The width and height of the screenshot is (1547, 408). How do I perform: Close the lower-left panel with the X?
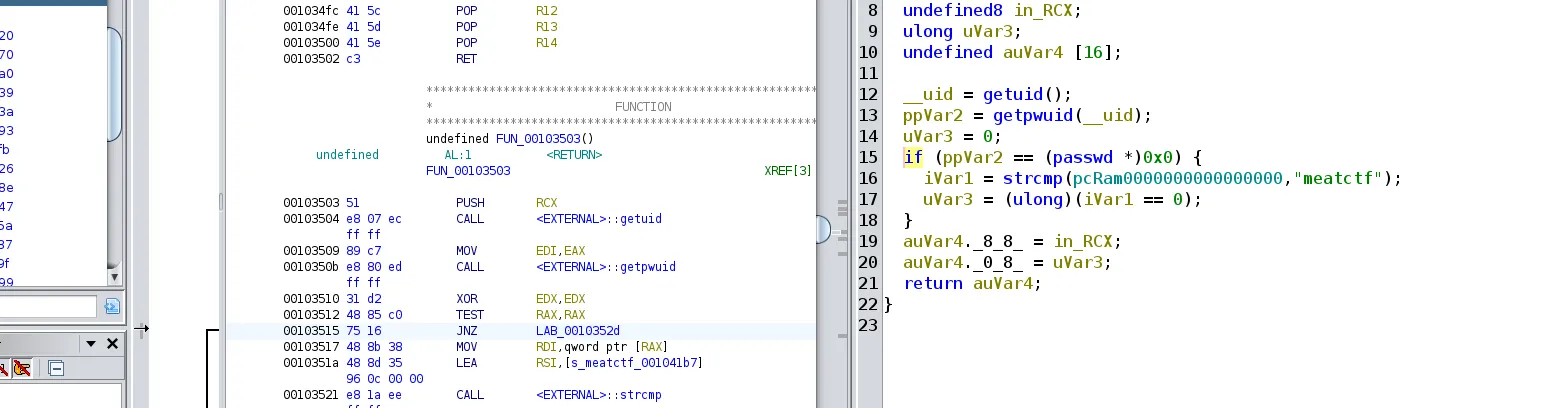[x=112, y=343]
